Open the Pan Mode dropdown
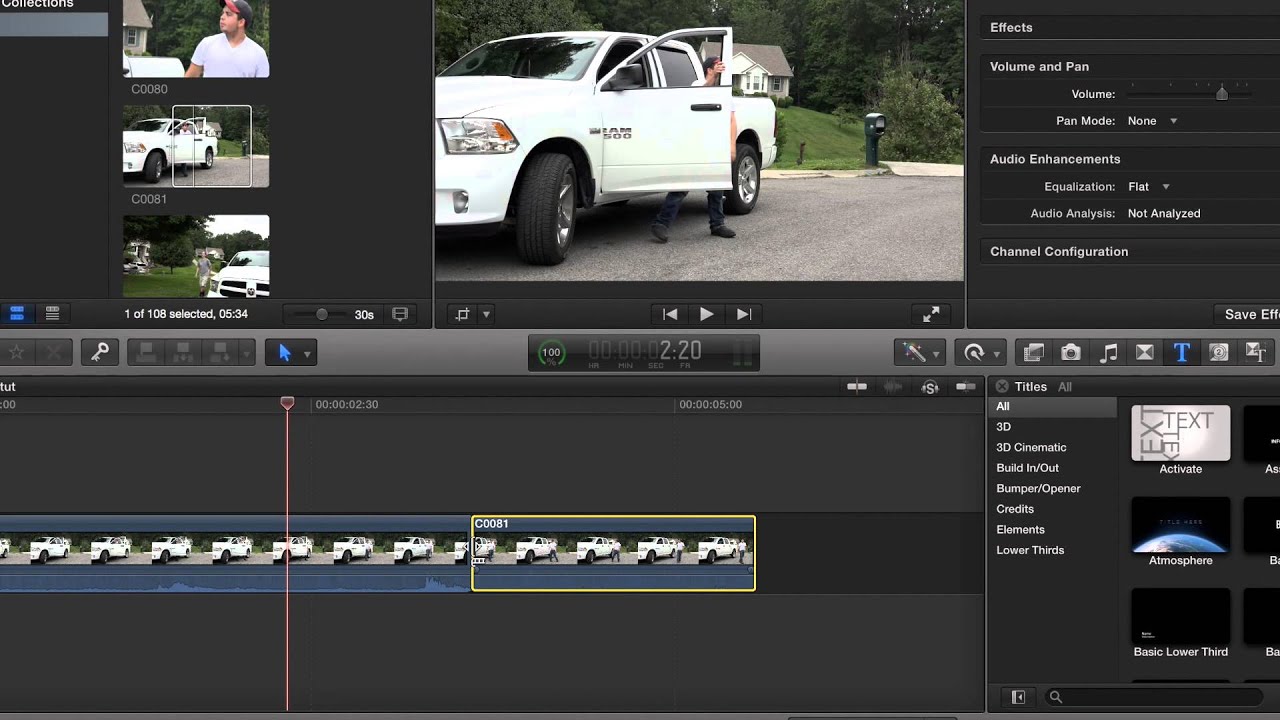 click(1152, 121)
